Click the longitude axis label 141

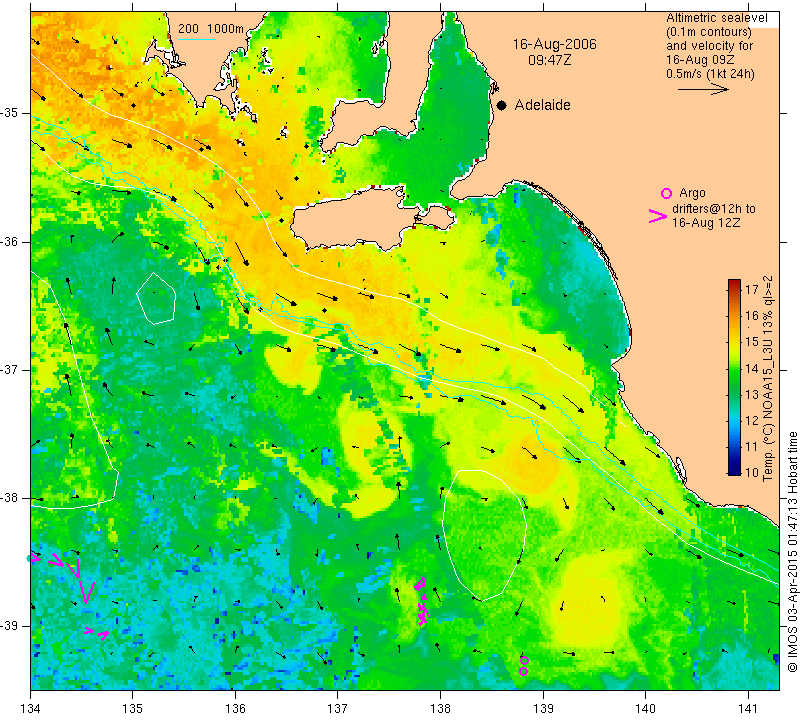pos(748,708)
